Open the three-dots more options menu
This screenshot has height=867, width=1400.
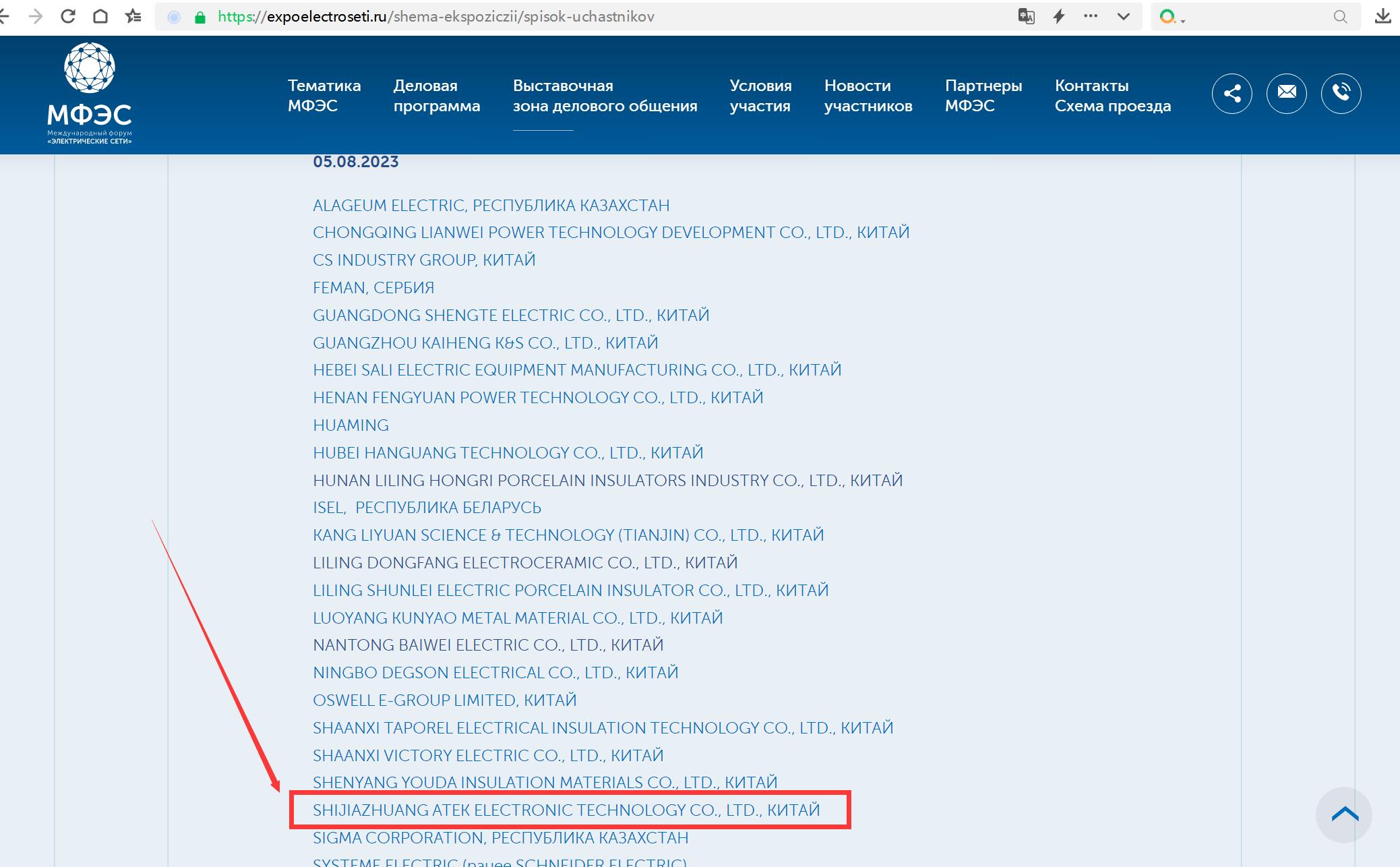[x=1091, y=16]
